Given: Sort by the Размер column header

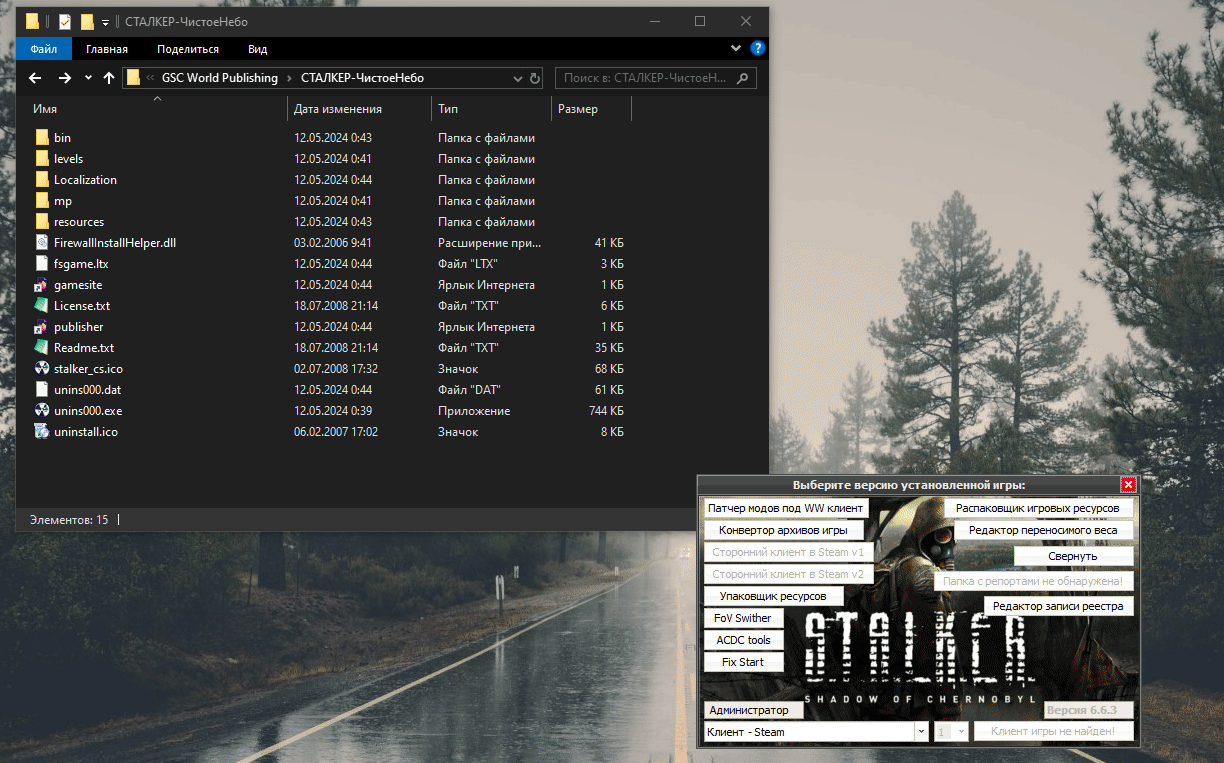Looking at the screenshot, I should tap(591, 109).
